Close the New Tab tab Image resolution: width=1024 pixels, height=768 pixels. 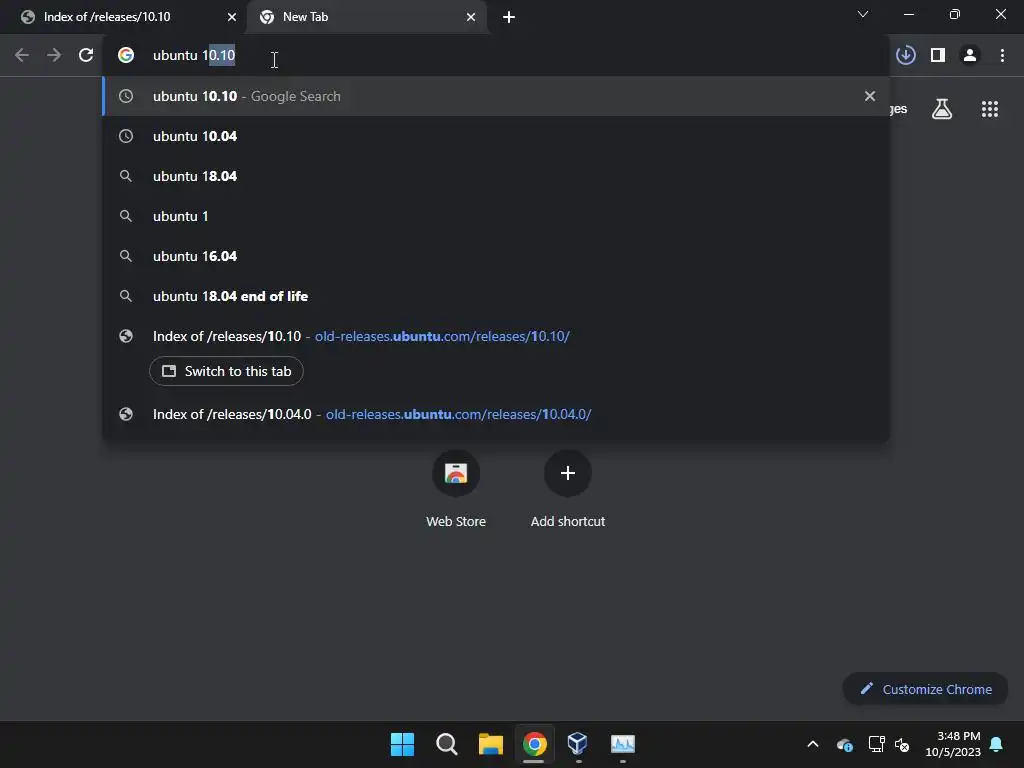(471, 17)
